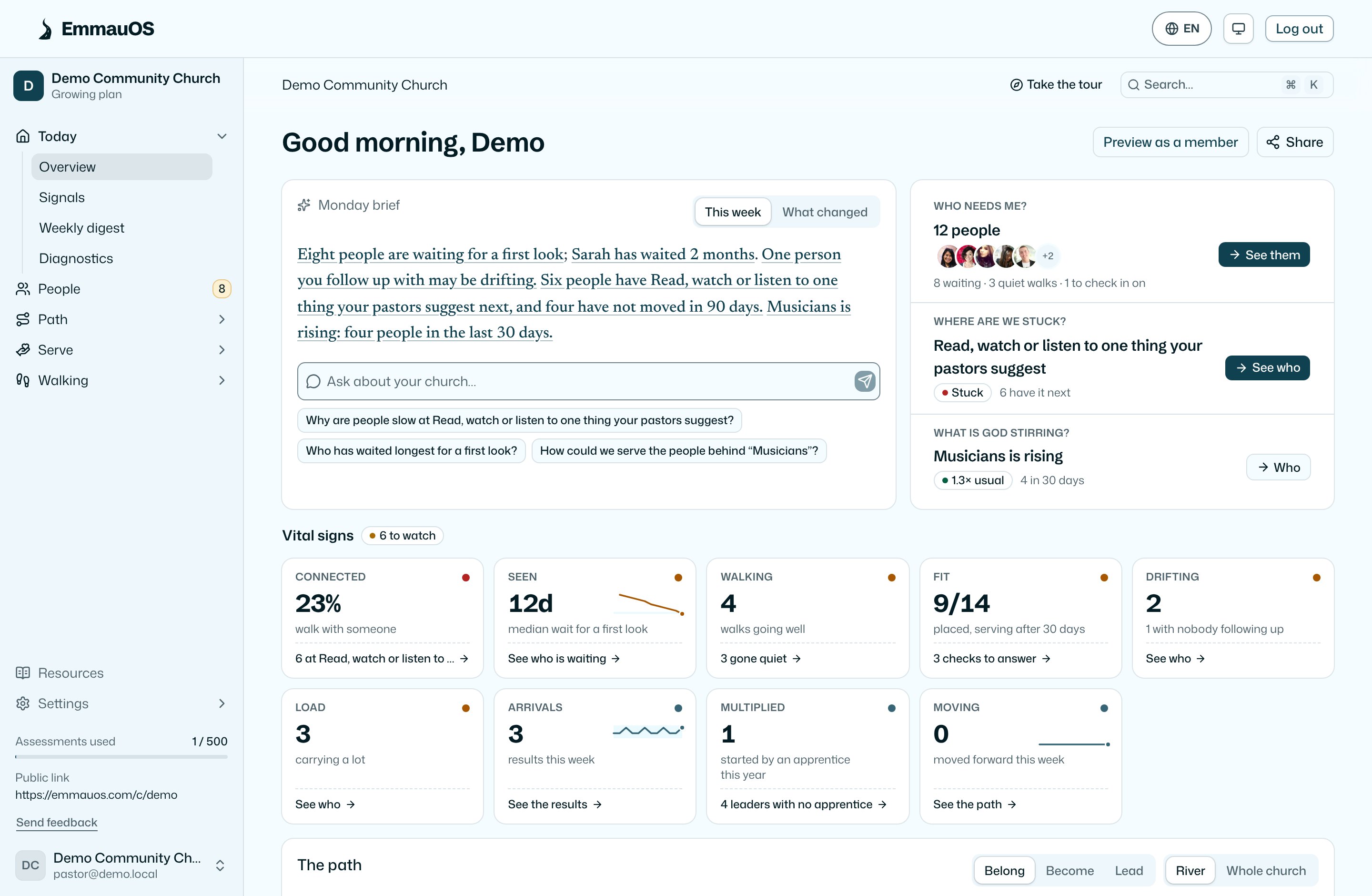Viewport: 1372px width, 896px height.
Task: Expand the Path section chevron
Action: [x=222, y=319]
